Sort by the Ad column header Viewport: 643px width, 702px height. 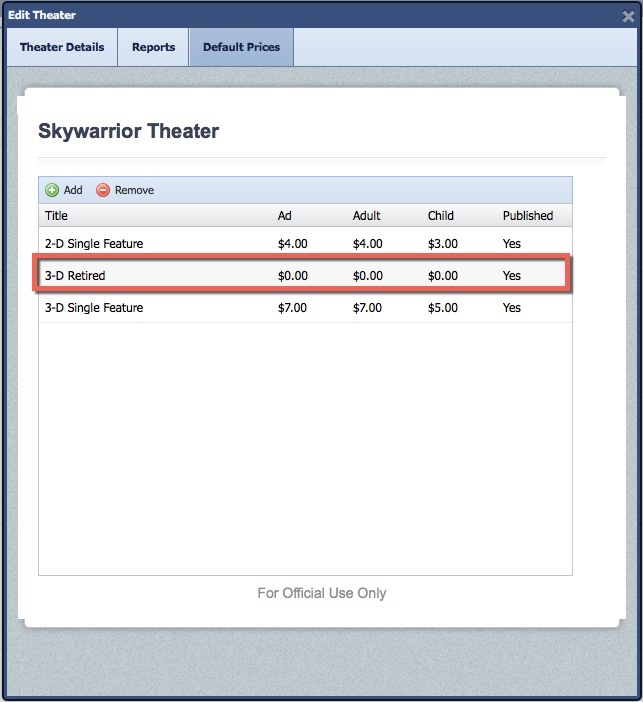[285, 215]
